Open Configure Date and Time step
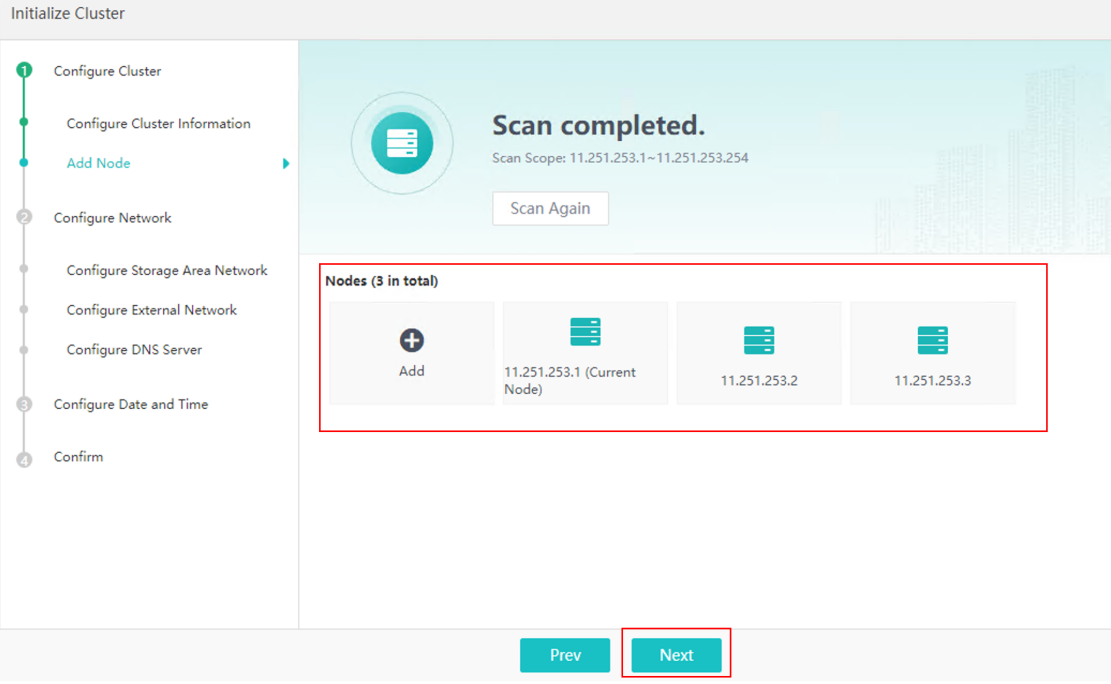 coord(131,404)
